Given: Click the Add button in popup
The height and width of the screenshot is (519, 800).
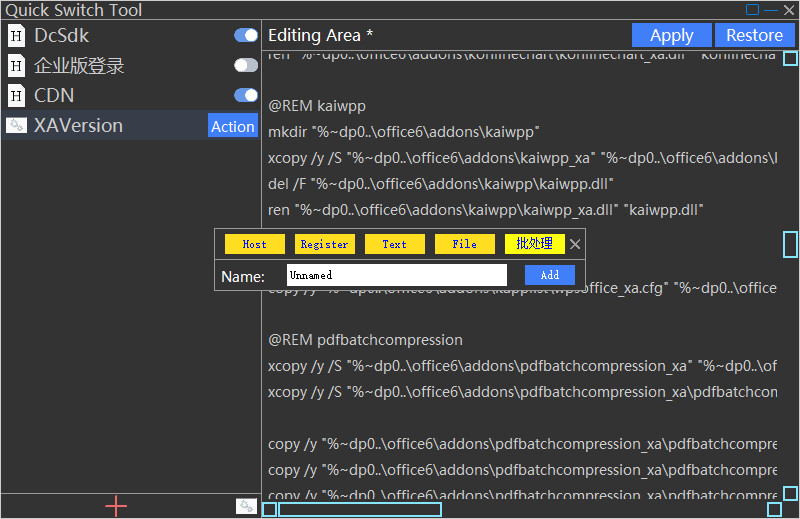Looking at the screenshot, I should tap(550, 275).
